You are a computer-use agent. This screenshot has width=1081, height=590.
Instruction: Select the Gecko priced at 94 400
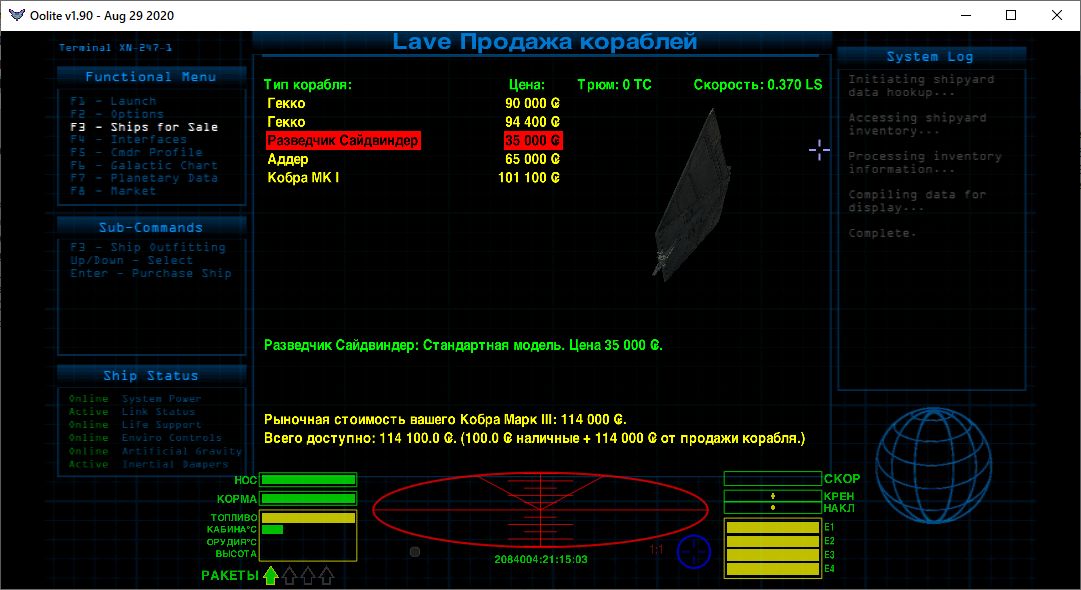point(286,122)
